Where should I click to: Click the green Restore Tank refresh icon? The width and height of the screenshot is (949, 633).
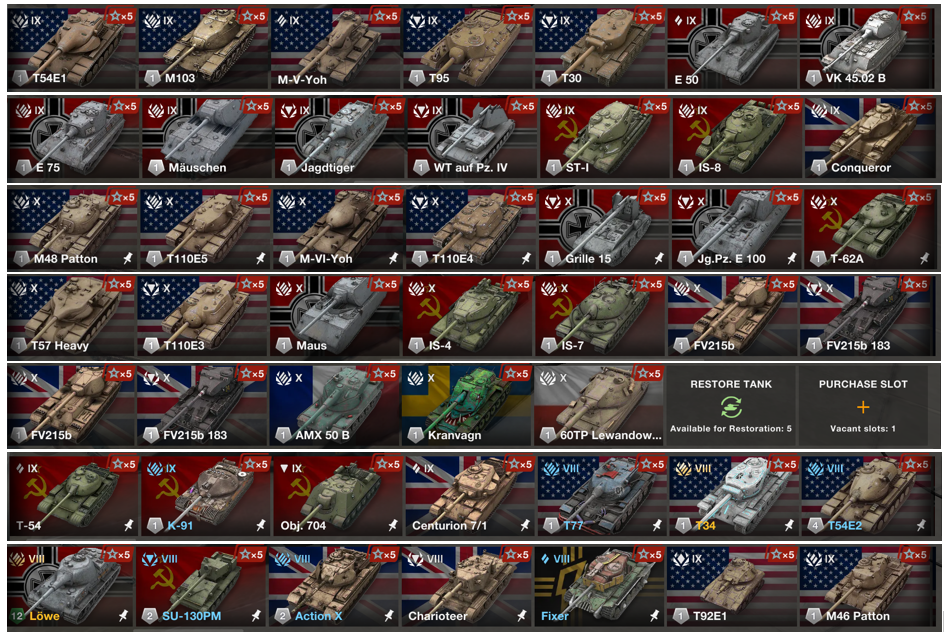[731, 407]
